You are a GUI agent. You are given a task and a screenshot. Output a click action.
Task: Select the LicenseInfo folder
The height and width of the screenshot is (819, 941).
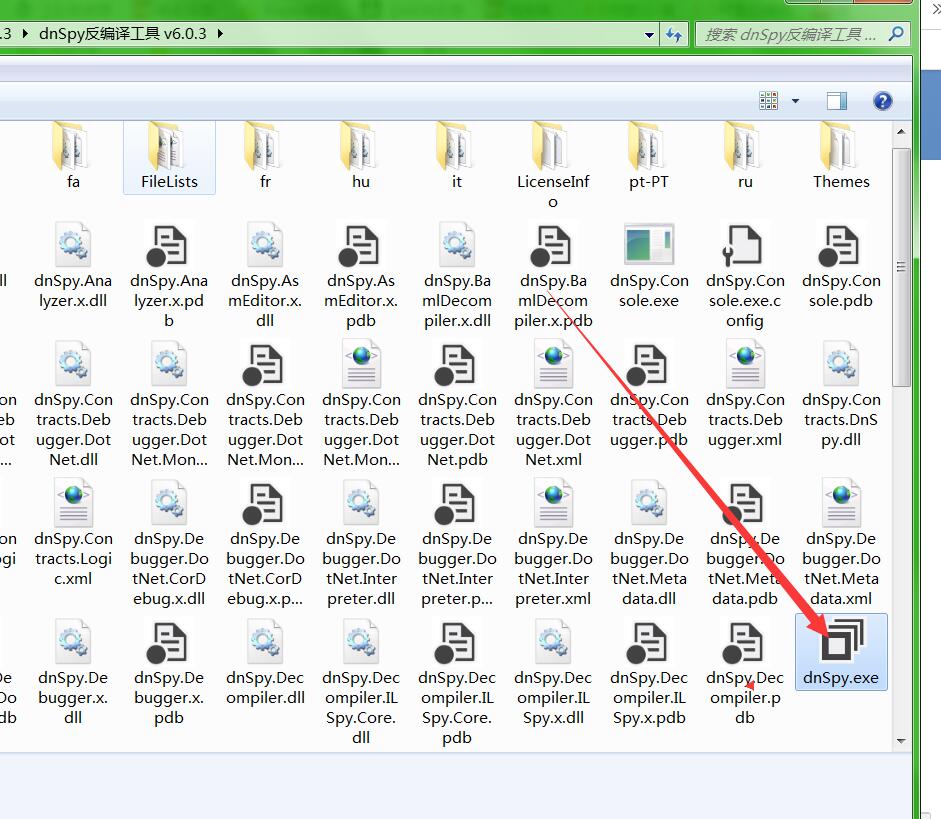tap(553, 150)
